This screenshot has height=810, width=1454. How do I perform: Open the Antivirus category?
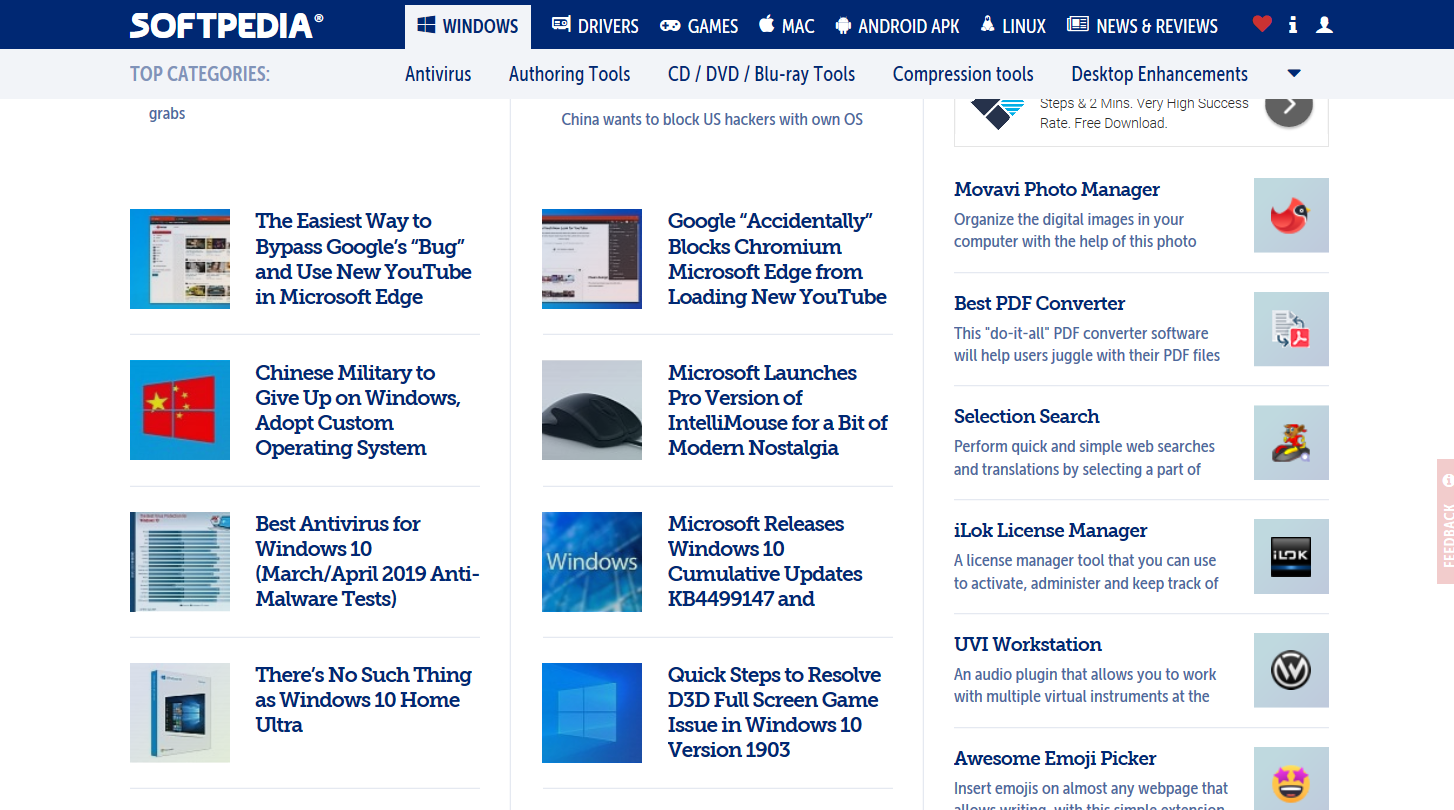pyautogui.click(x=438, y=74)
